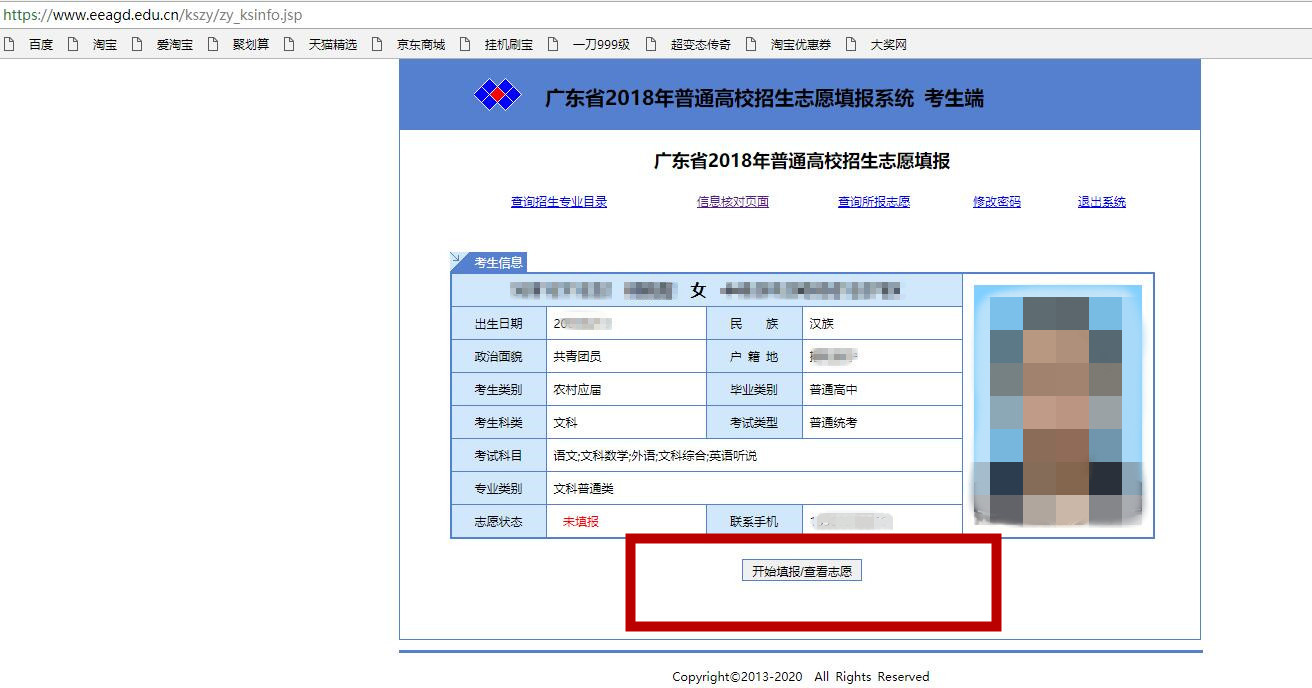Click the candidate photo thumbnail

coord(1058,405)
